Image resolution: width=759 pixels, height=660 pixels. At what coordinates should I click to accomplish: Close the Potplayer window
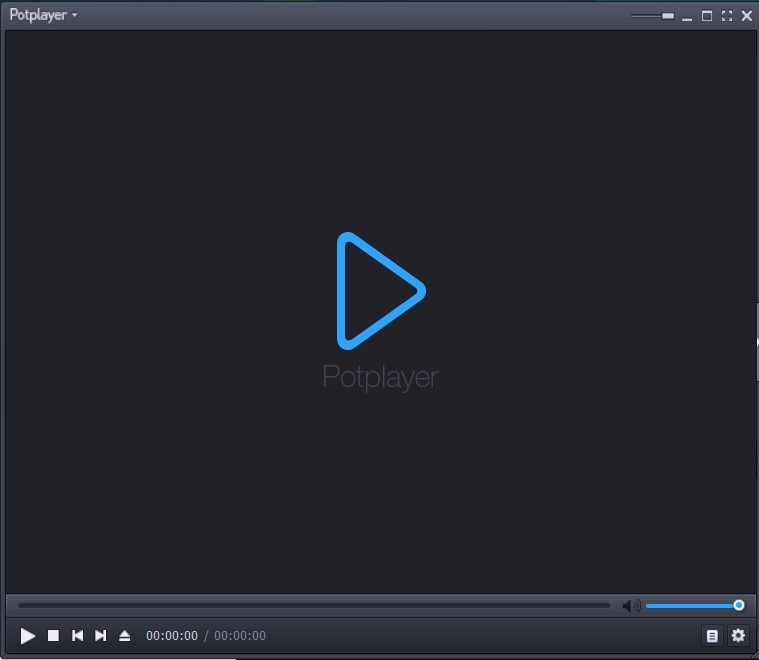click(x=747, y=16)
